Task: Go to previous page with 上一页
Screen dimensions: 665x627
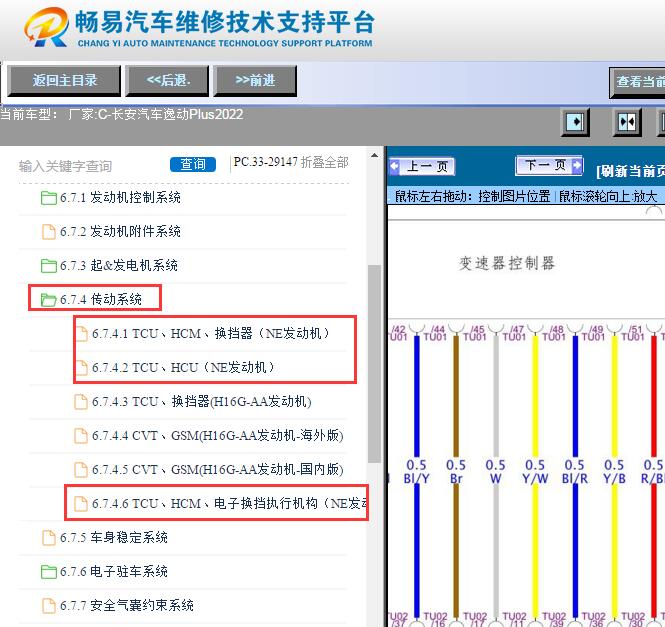Action: click(422, 166)
